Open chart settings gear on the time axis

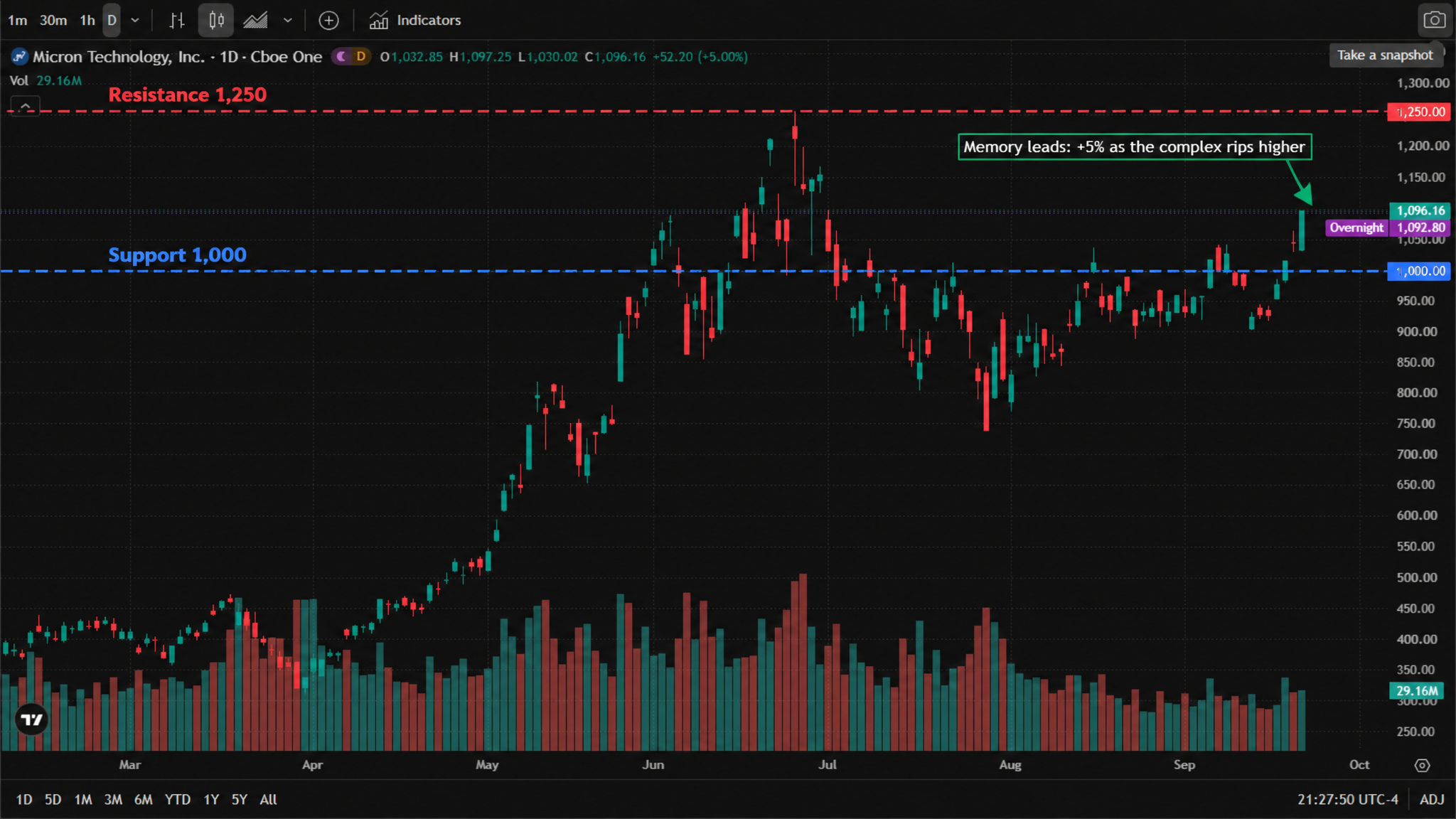click(1422, 765)
